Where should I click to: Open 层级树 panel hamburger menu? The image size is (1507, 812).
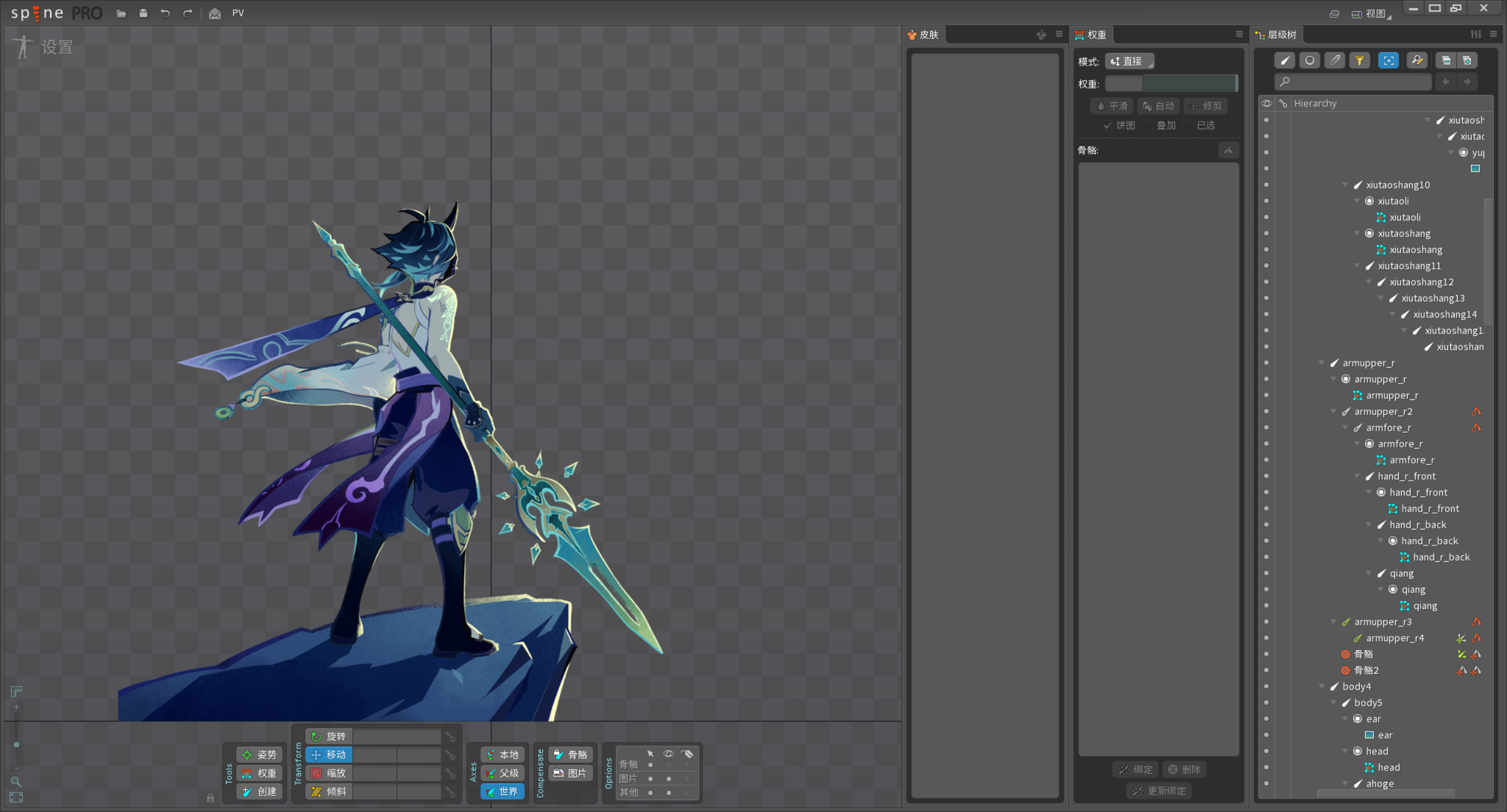coord(1493,34)
